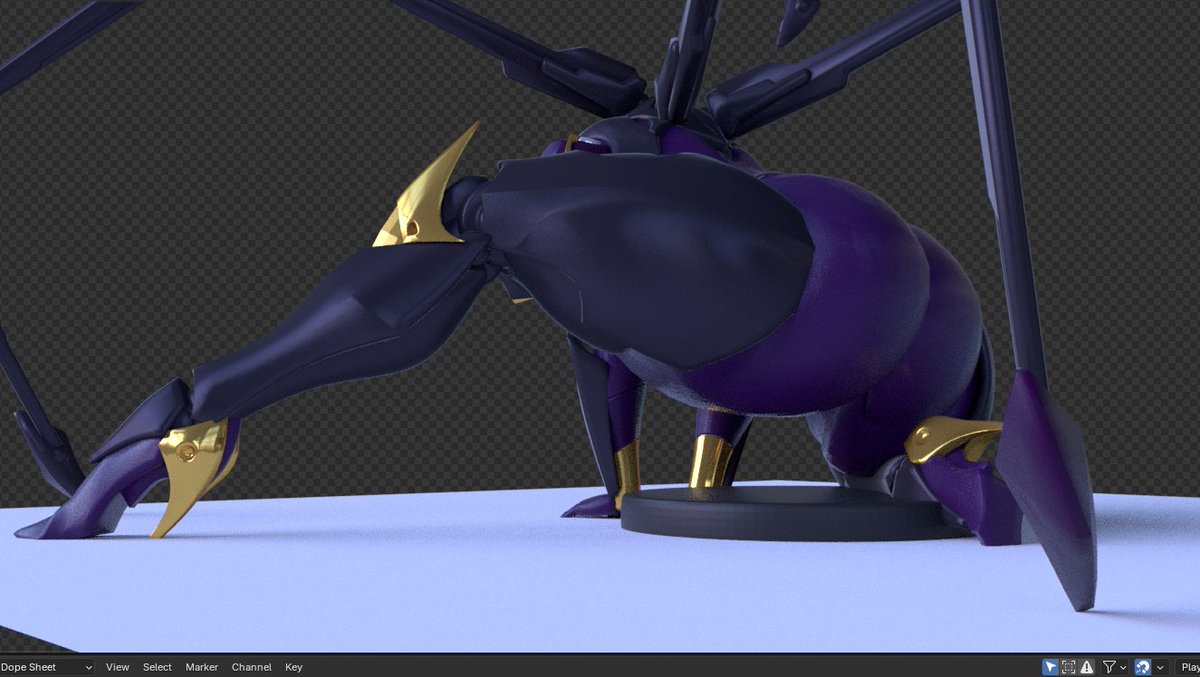Open the Dope Sheet mode dropdown

point(47,667)
